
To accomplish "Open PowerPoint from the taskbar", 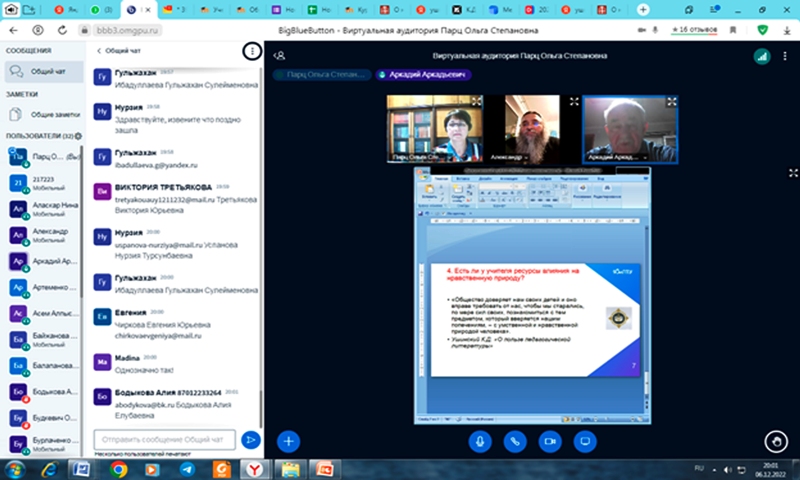I will click(323, 469).
